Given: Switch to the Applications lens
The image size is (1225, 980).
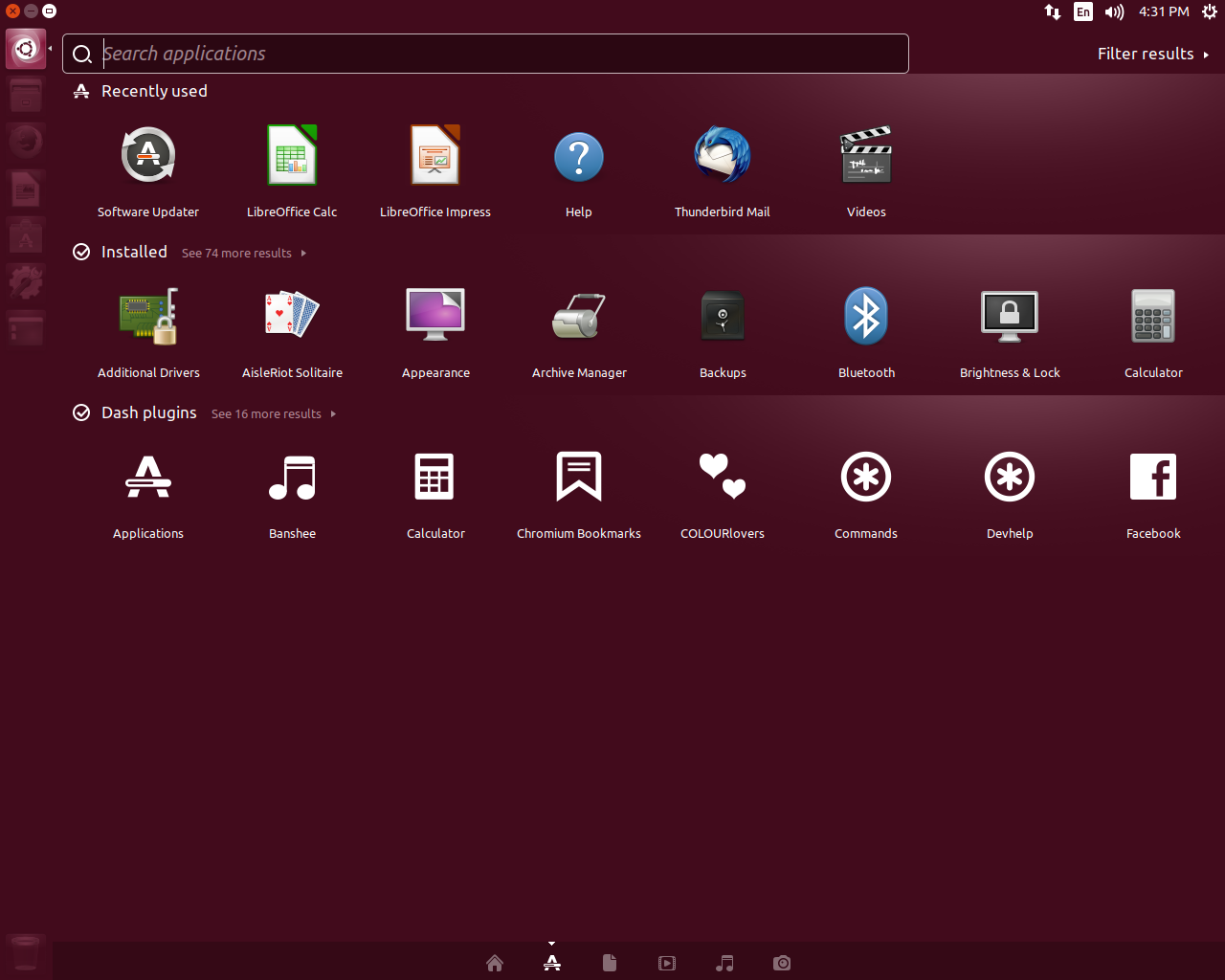Looking at the screenshot, I should (552, 963).
